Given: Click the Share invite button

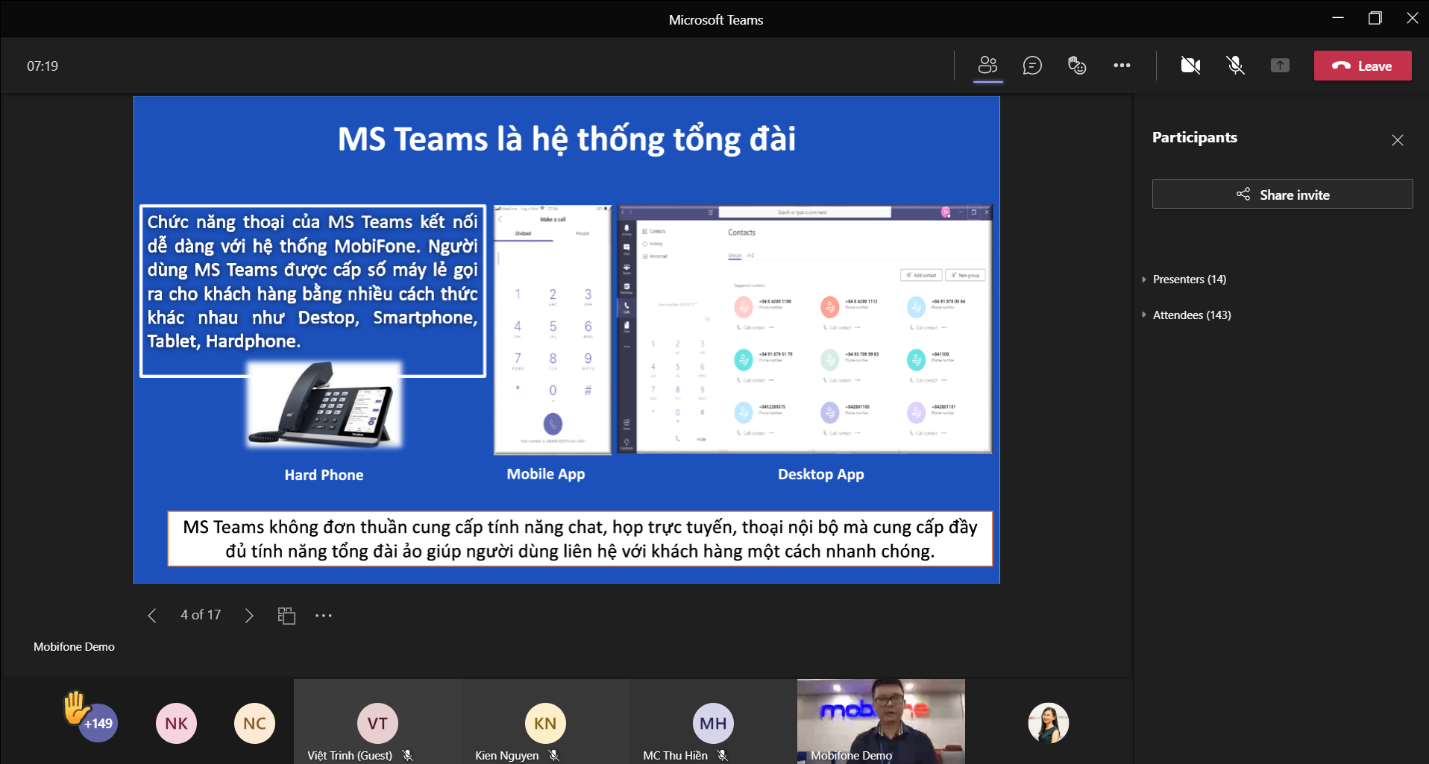Looking at the screenshot, I should [1282, 194].
